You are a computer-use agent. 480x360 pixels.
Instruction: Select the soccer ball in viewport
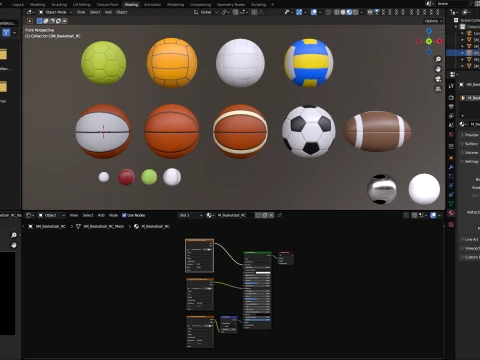coord(309,131)
